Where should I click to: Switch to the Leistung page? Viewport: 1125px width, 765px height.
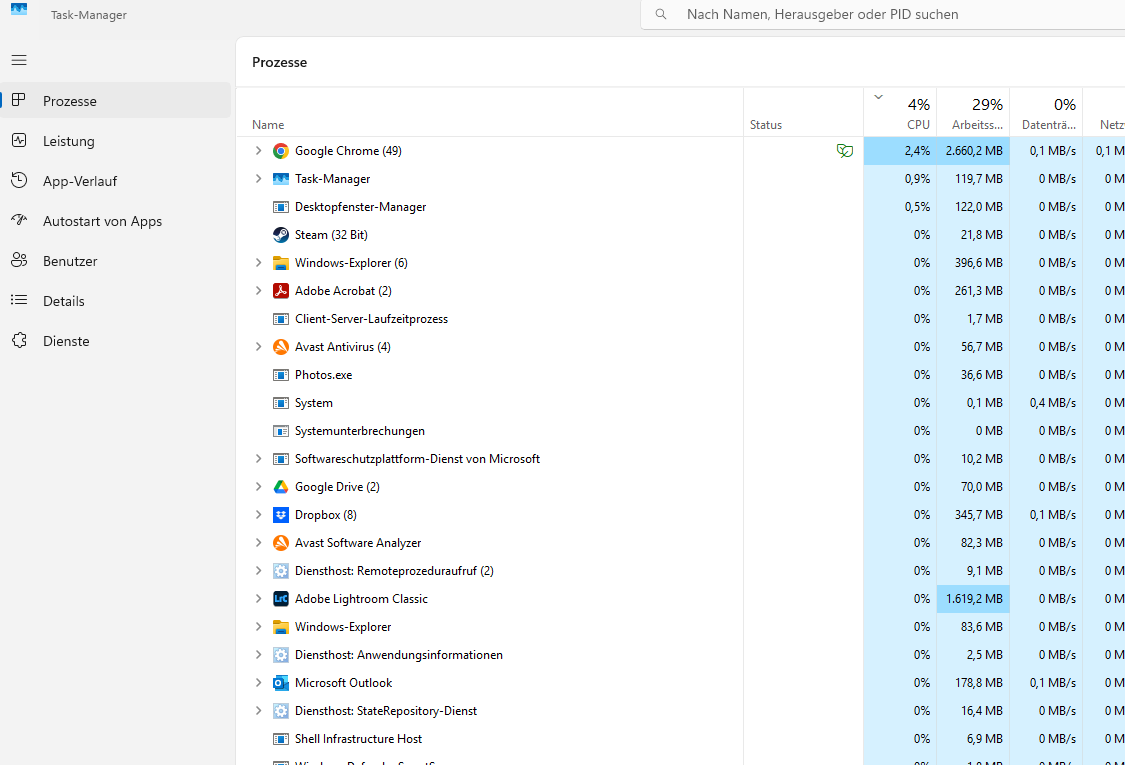(116, 141)
